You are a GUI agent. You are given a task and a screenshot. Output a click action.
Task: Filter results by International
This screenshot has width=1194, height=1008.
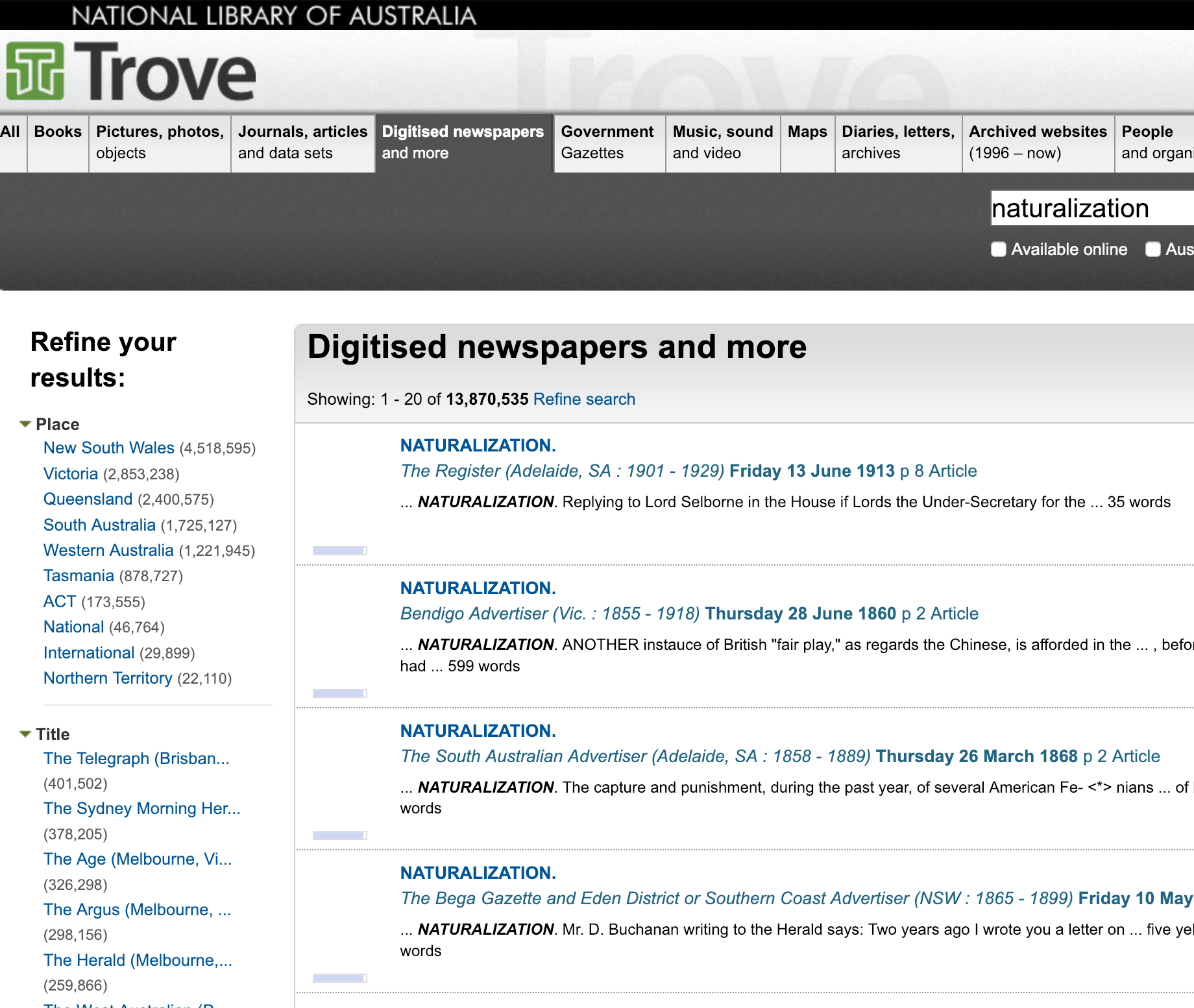tap(89, 653)
